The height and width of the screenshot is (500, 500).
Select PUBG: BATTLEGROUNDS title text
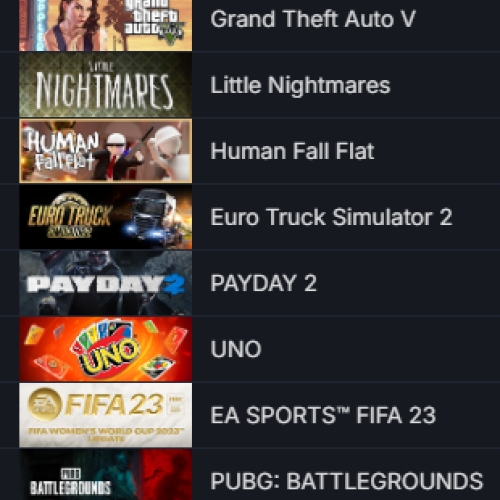(x=347, y=481)
